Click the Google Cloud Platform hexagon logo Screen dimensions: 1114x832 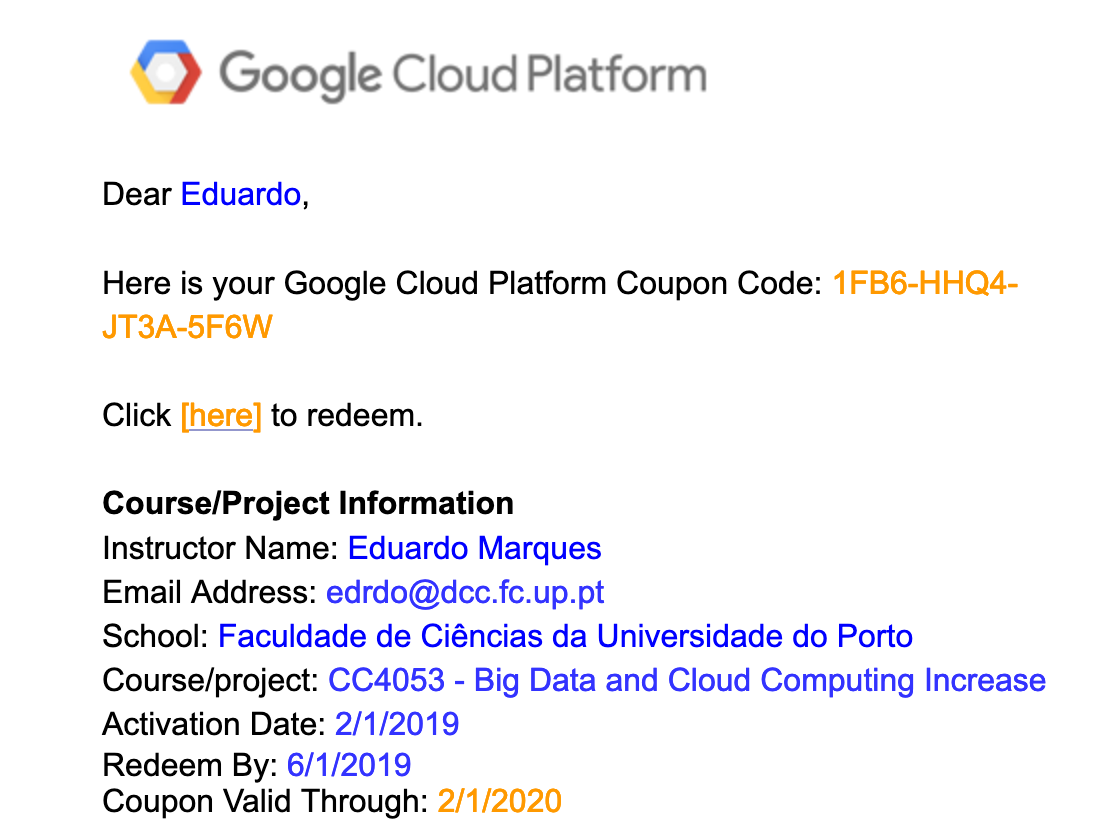166,72
